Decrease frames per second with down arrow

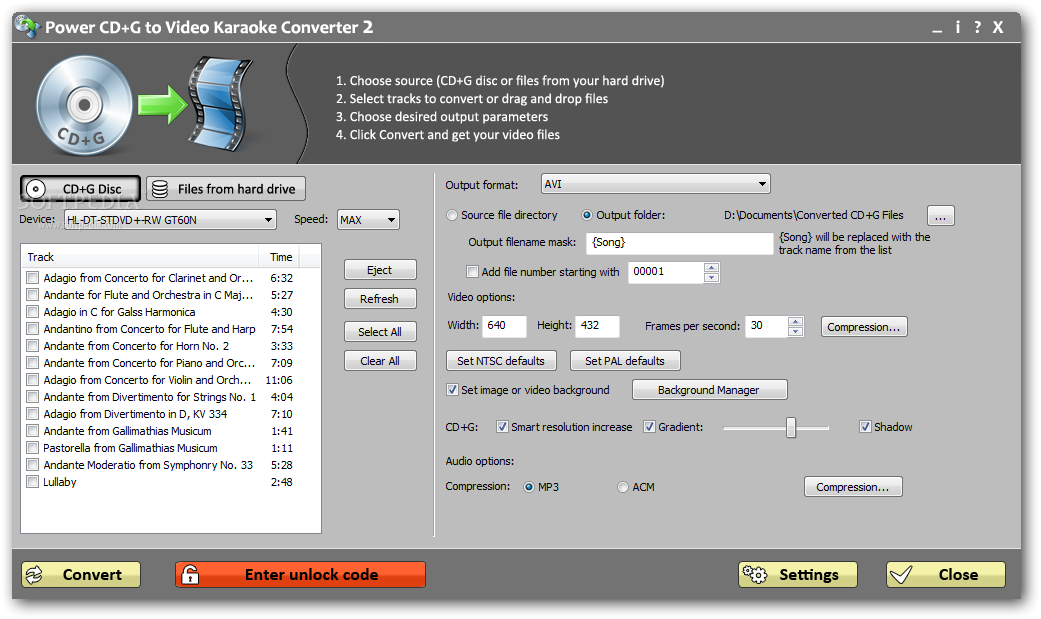(795, 331)
